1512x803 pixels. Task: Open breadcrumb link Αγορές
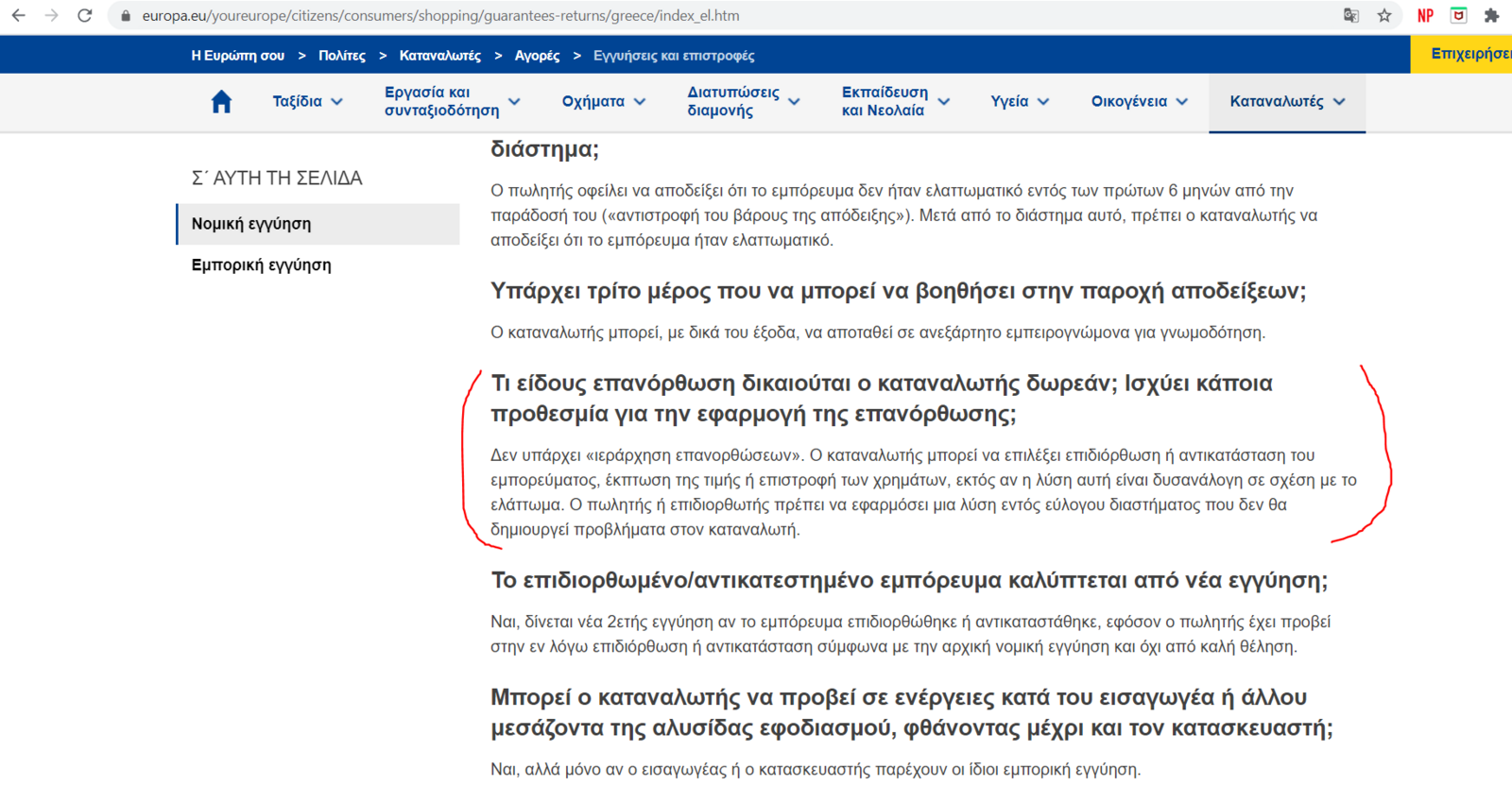[537, 56]
